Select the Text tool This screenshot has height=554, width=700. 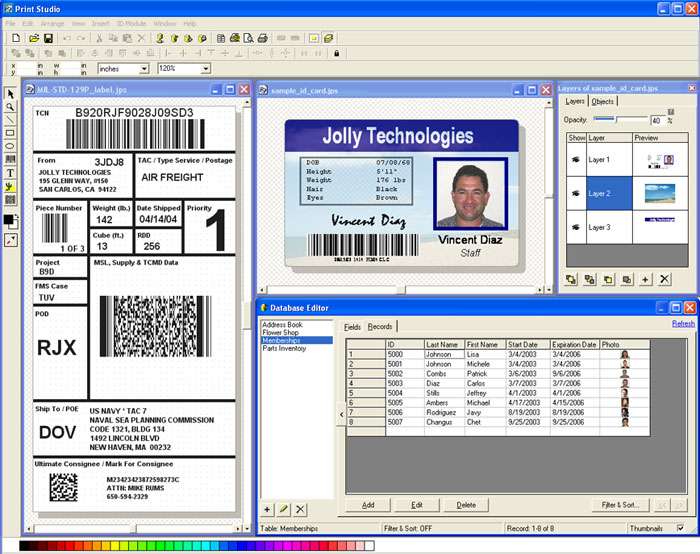click(10, 173)
